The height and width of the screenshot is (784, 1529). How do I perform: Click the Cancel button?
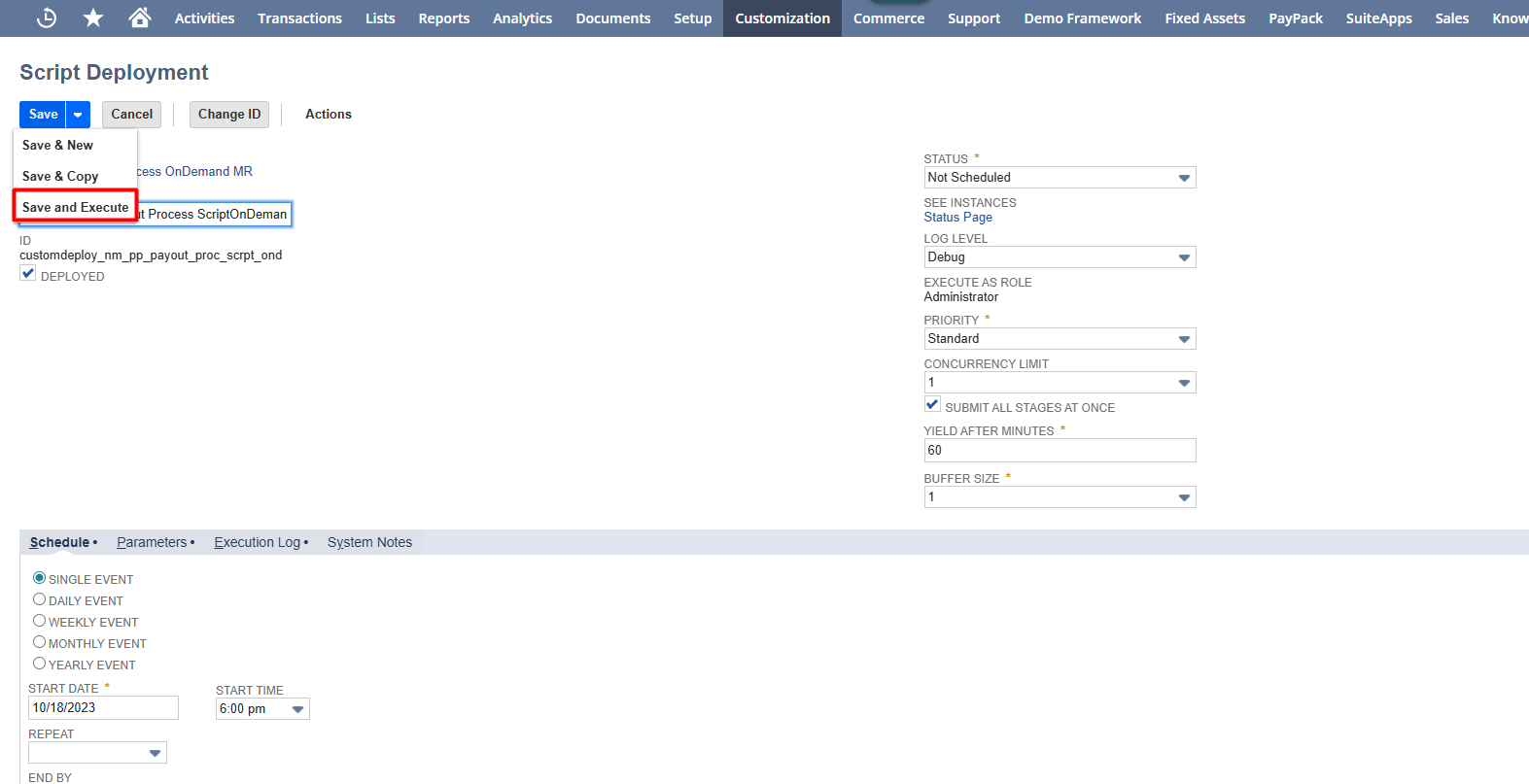(131, 115)
